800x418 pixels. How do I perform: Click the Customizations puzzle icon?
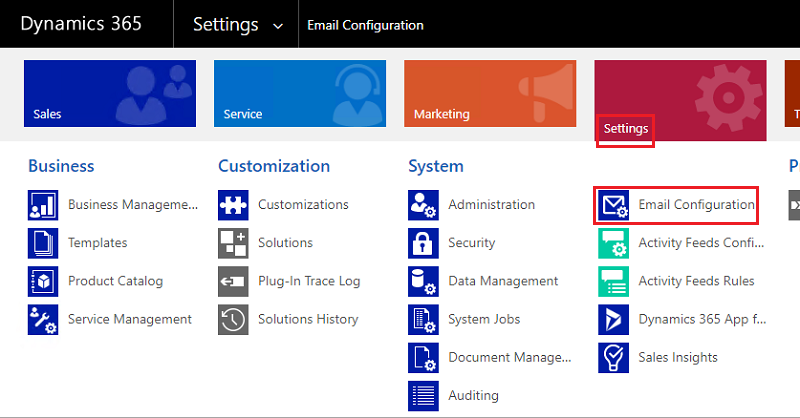[233, 205]
